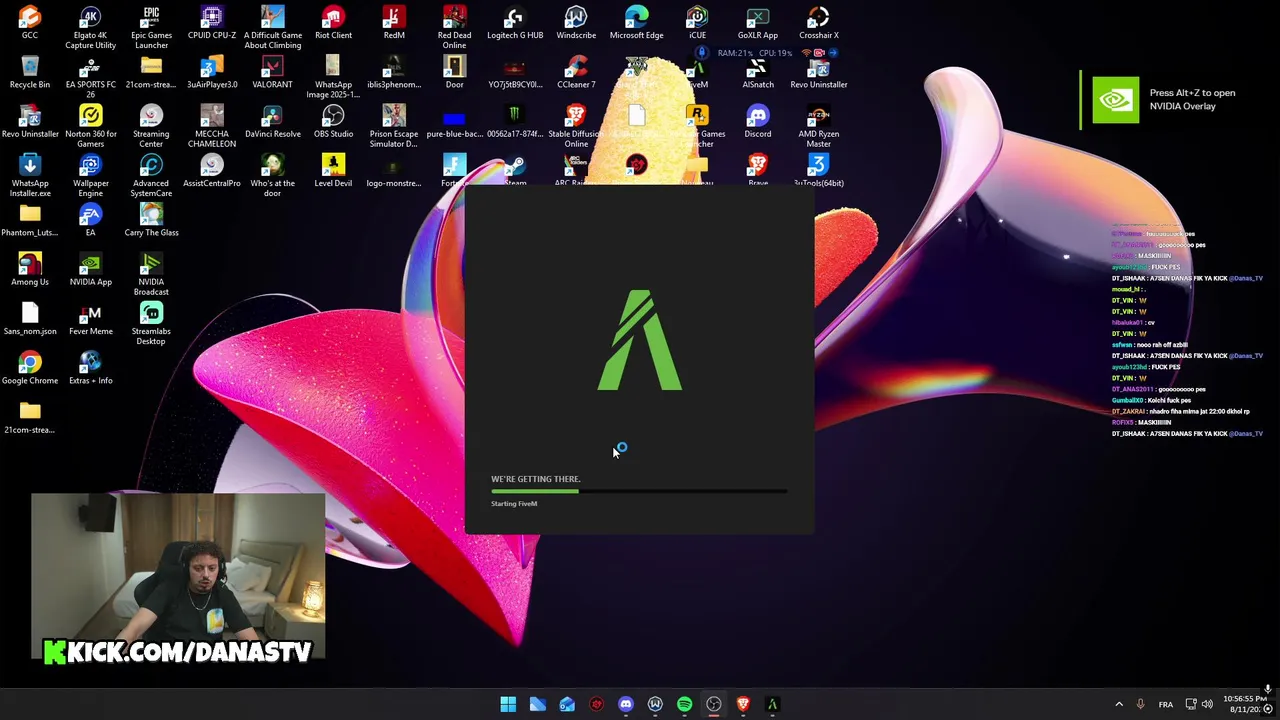Switch to OBS Studio in the taskbar
This screenshot has height=720, width=1280.
(x=714, y=705)
